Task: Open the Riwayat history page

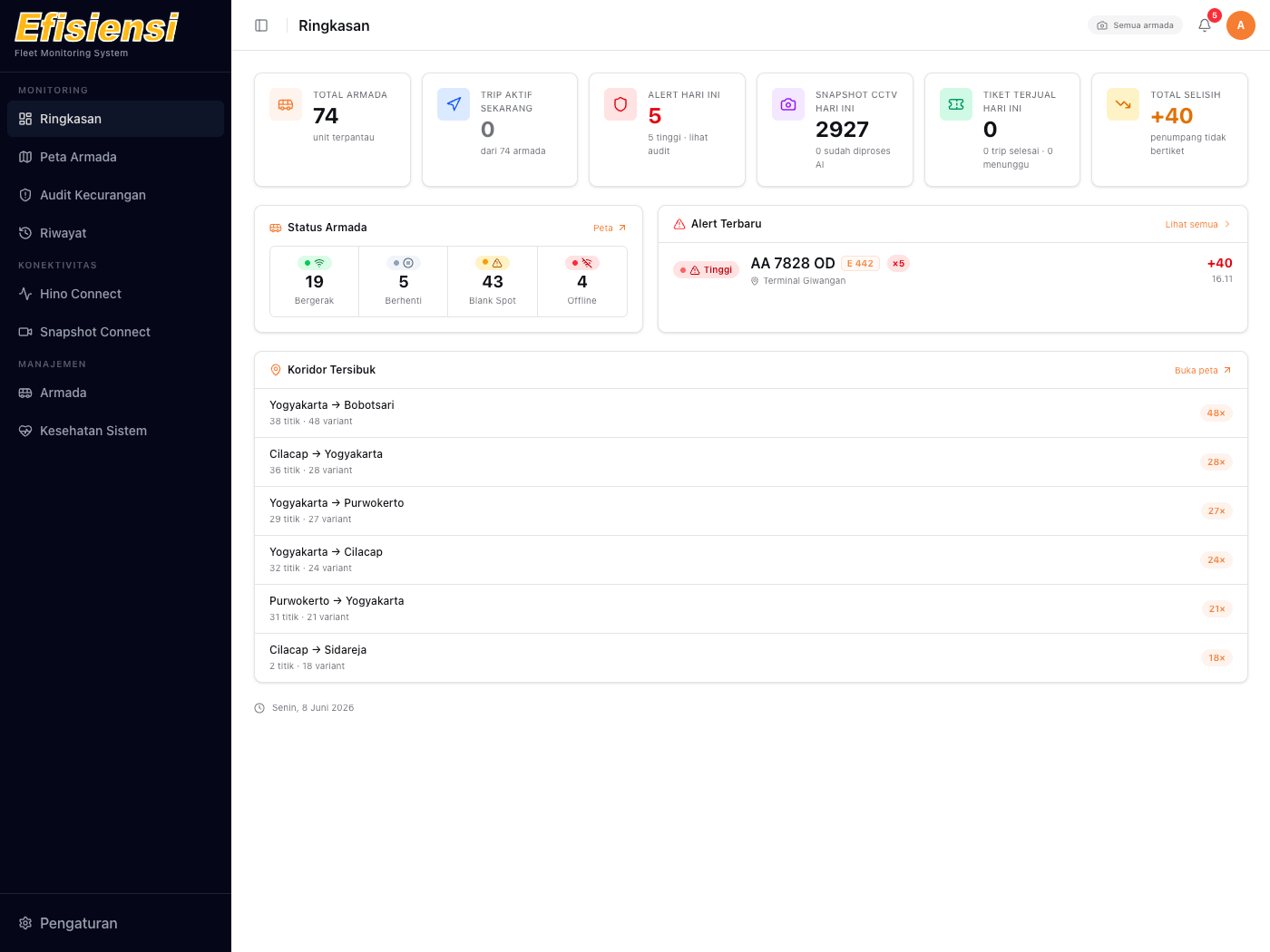Action: [115, 233]
